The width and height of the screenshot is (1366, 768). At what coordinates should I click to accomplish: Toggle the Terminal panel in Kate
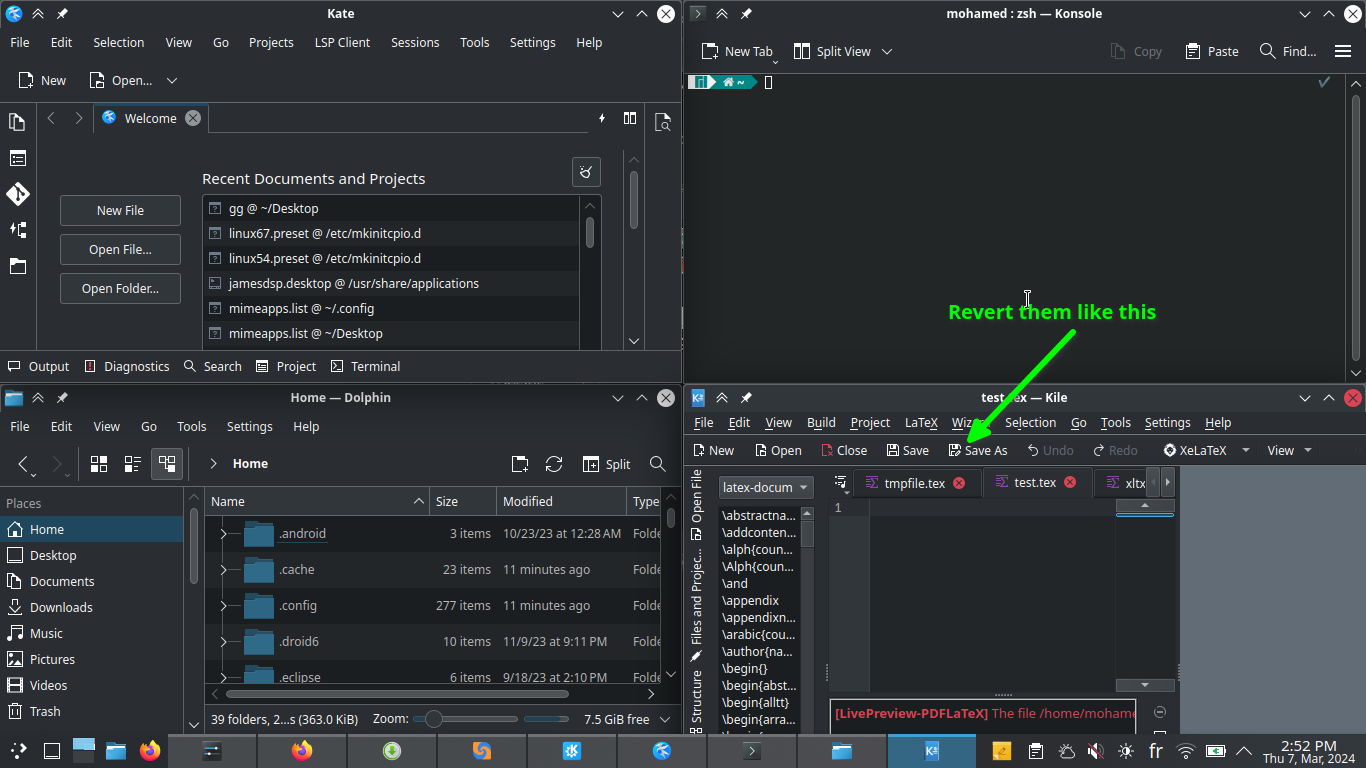coord(365,366)
